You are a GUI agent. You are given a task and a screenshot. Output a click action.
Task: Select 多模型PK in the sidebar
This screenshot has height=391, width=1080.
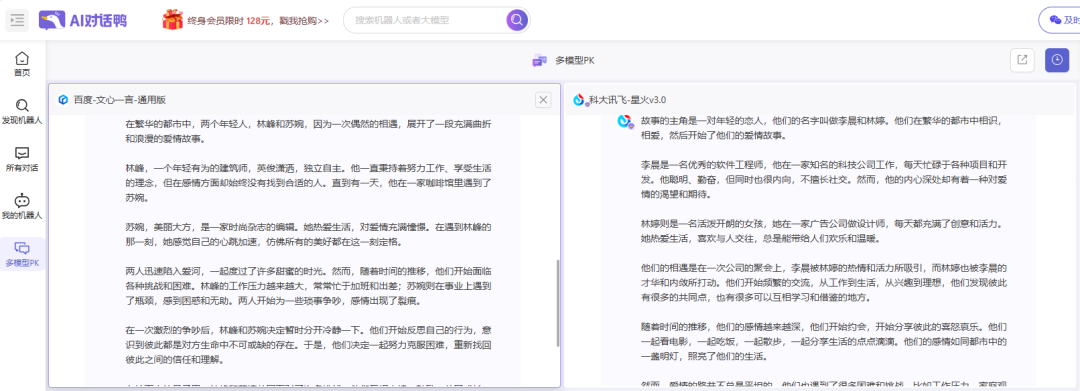[x=22, y=254]
